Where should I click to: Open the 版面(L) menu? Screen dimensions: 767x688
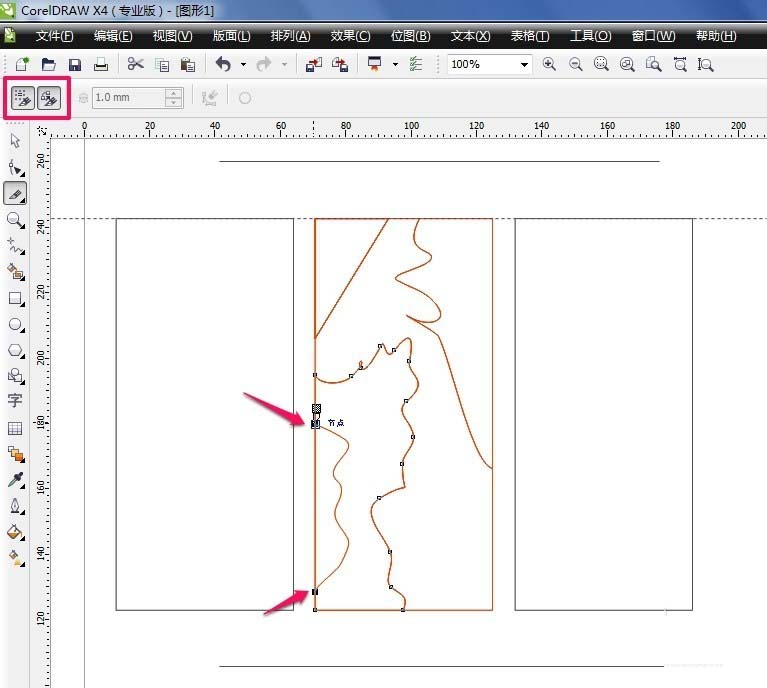pos(231,36)
